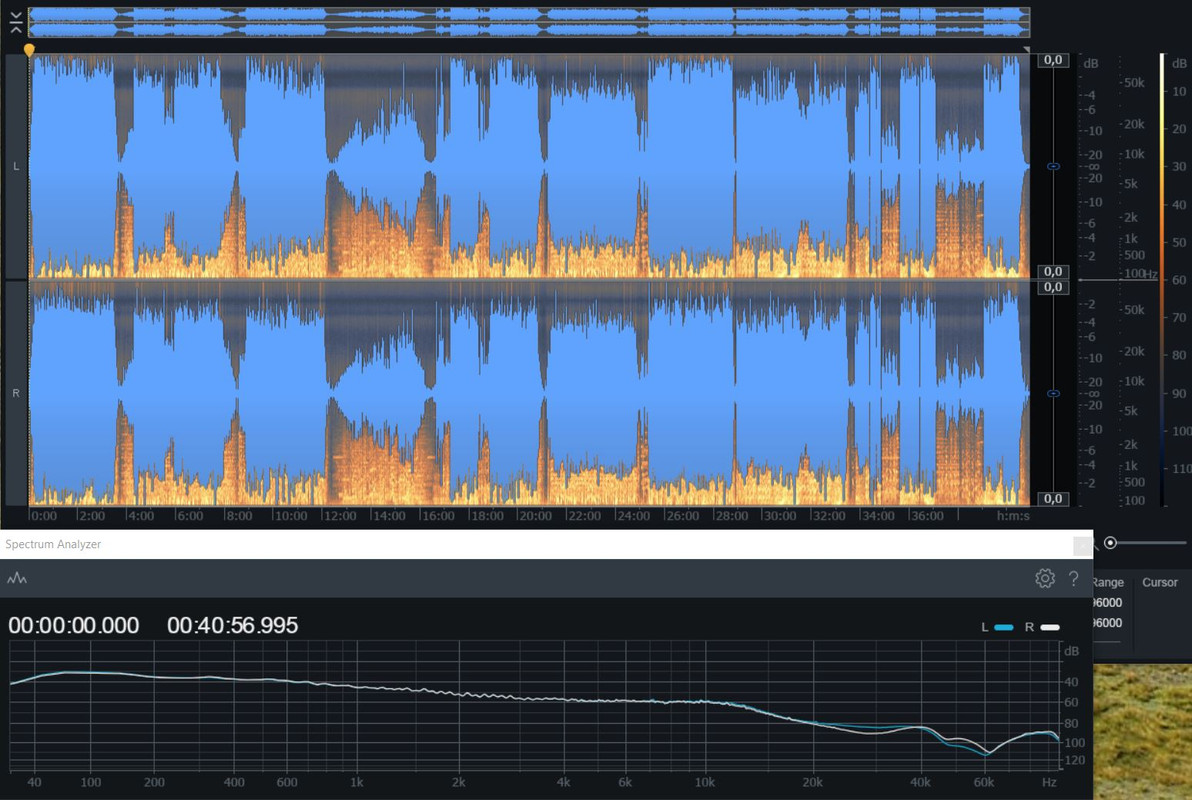Open Spectrum Analyzer settings gear
Screen dimensions: 1192x800
[x=1045, y=579]
